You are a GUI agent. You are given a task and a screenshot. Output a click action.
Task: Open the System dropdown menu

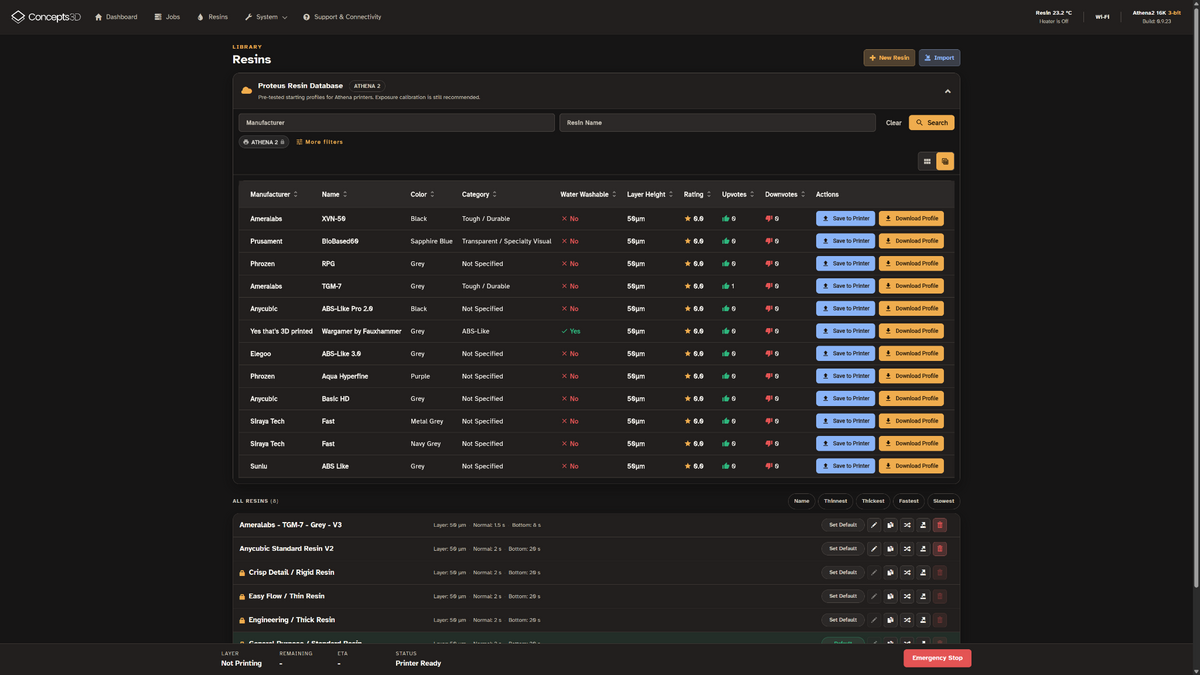tap(266, 17)
